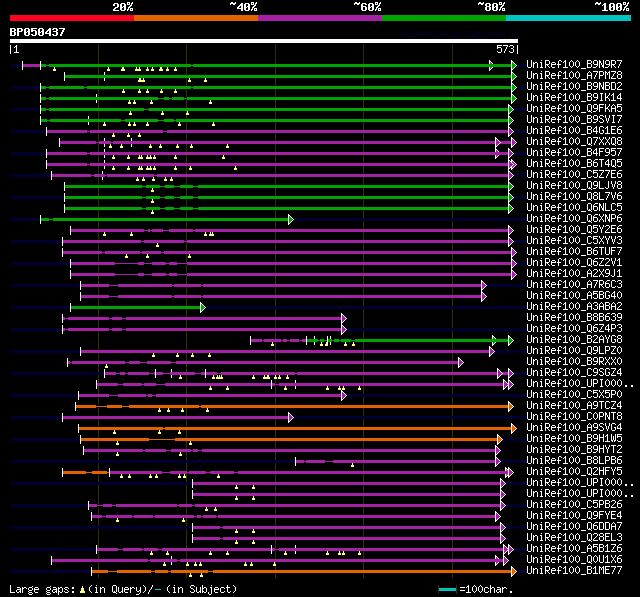This screenshot has width=640, height=597.
Task: Select the UniRef100_C0PNT8 hit name
Action: (x=574, y=417)
